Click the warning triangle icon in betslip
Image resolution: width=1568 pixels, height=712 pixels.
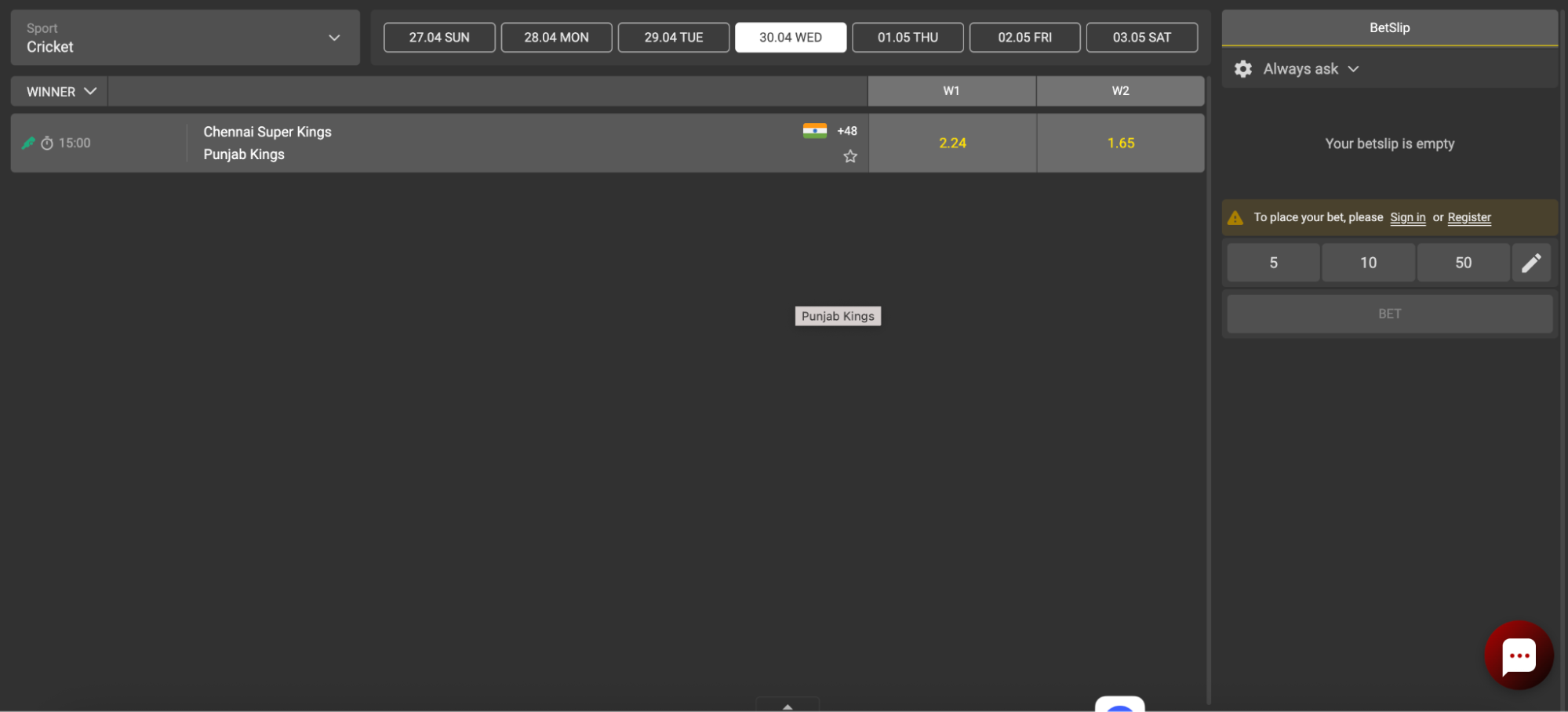pos(1235,218)
